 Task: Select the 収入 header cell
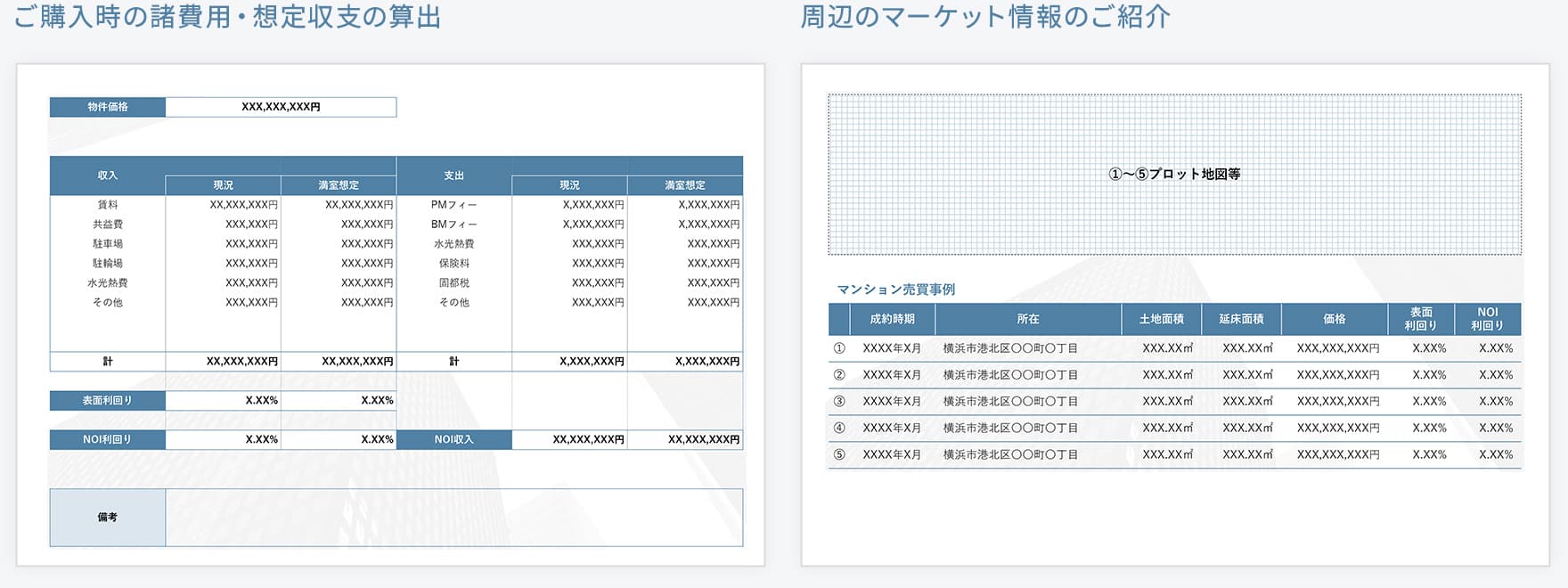(108, 176)
